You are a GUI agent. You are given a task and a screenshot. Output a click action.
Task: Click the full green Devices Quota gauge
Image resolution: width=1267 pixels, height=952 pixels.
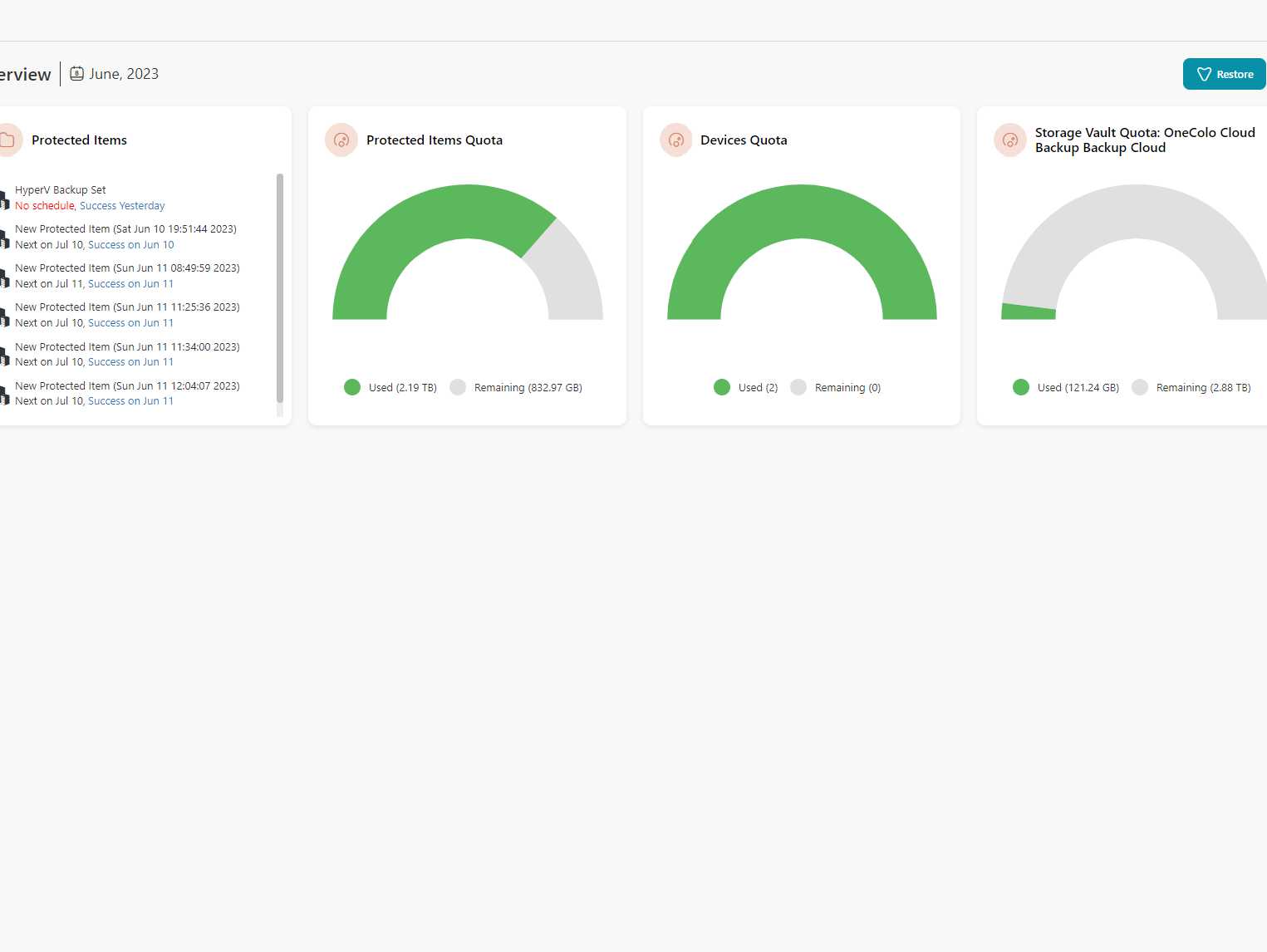pyautogui.click(x=802, y=212)
